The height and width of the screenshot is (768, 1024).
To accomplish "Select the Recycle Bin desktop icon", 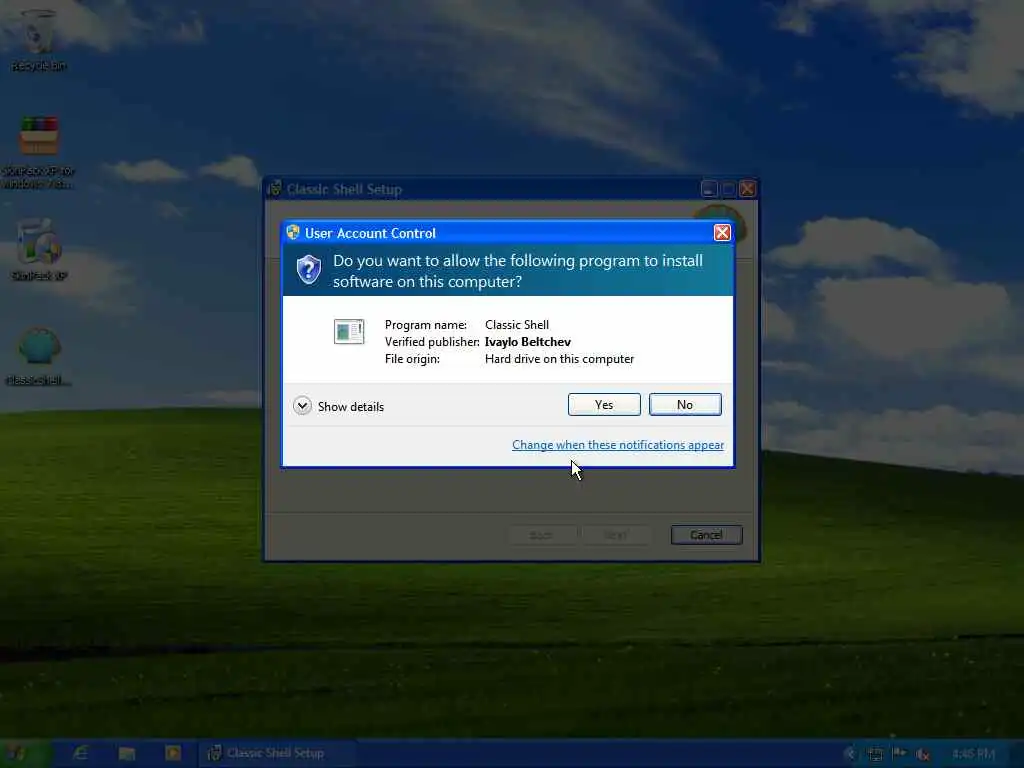I will click(39, 41).
